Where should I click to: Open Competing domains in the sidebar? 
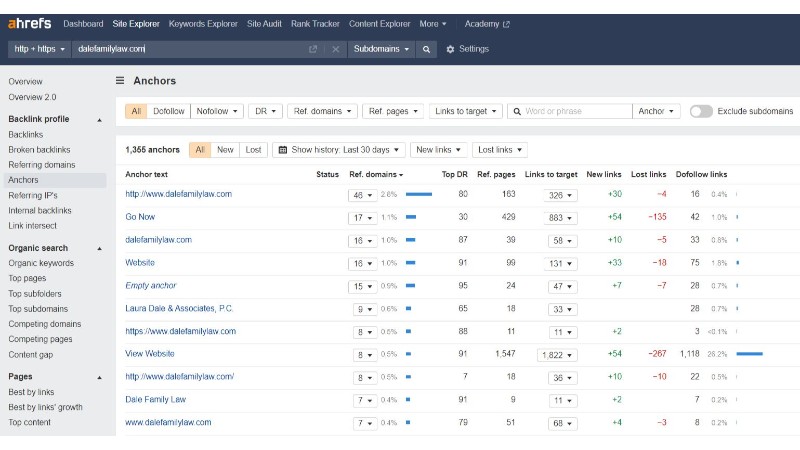tap(44, 324)
